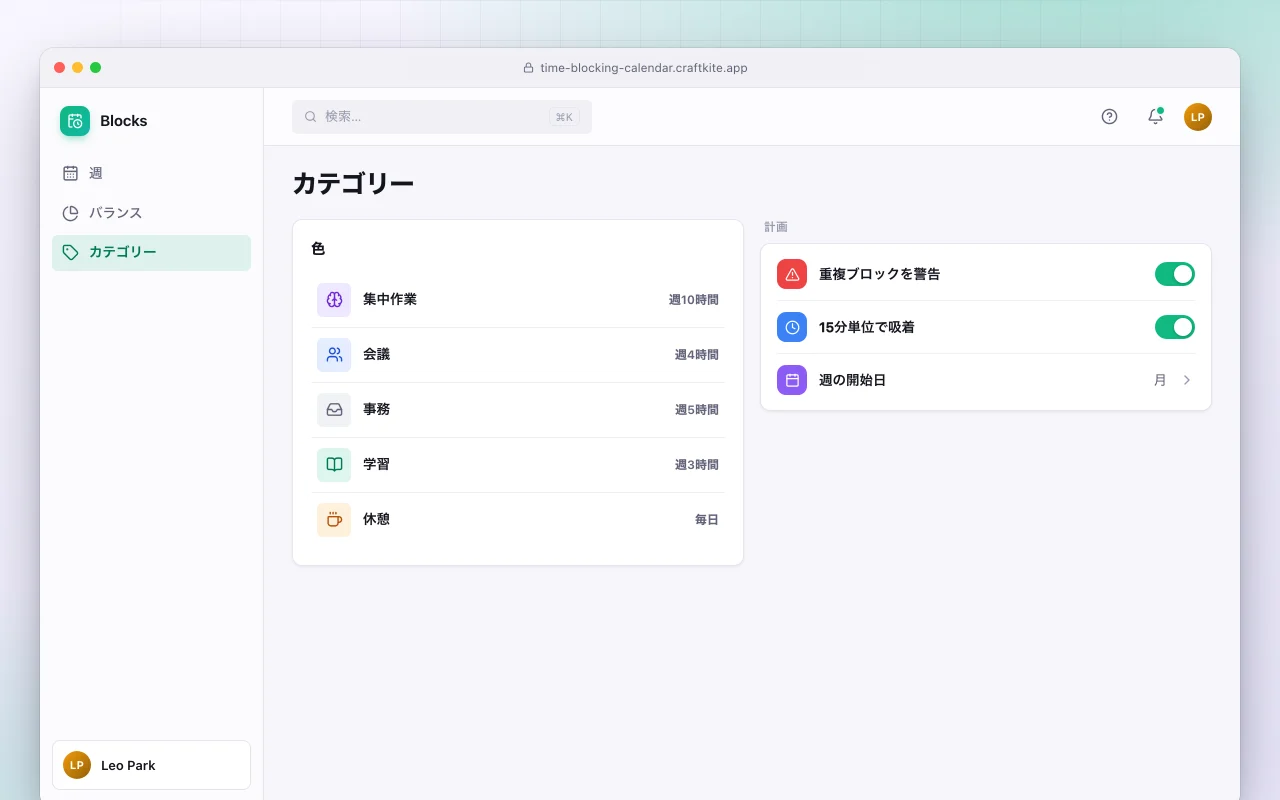1280x800 pixels.
Task: Click the brain icon for 集中作業
Action: tap(334, 300)
